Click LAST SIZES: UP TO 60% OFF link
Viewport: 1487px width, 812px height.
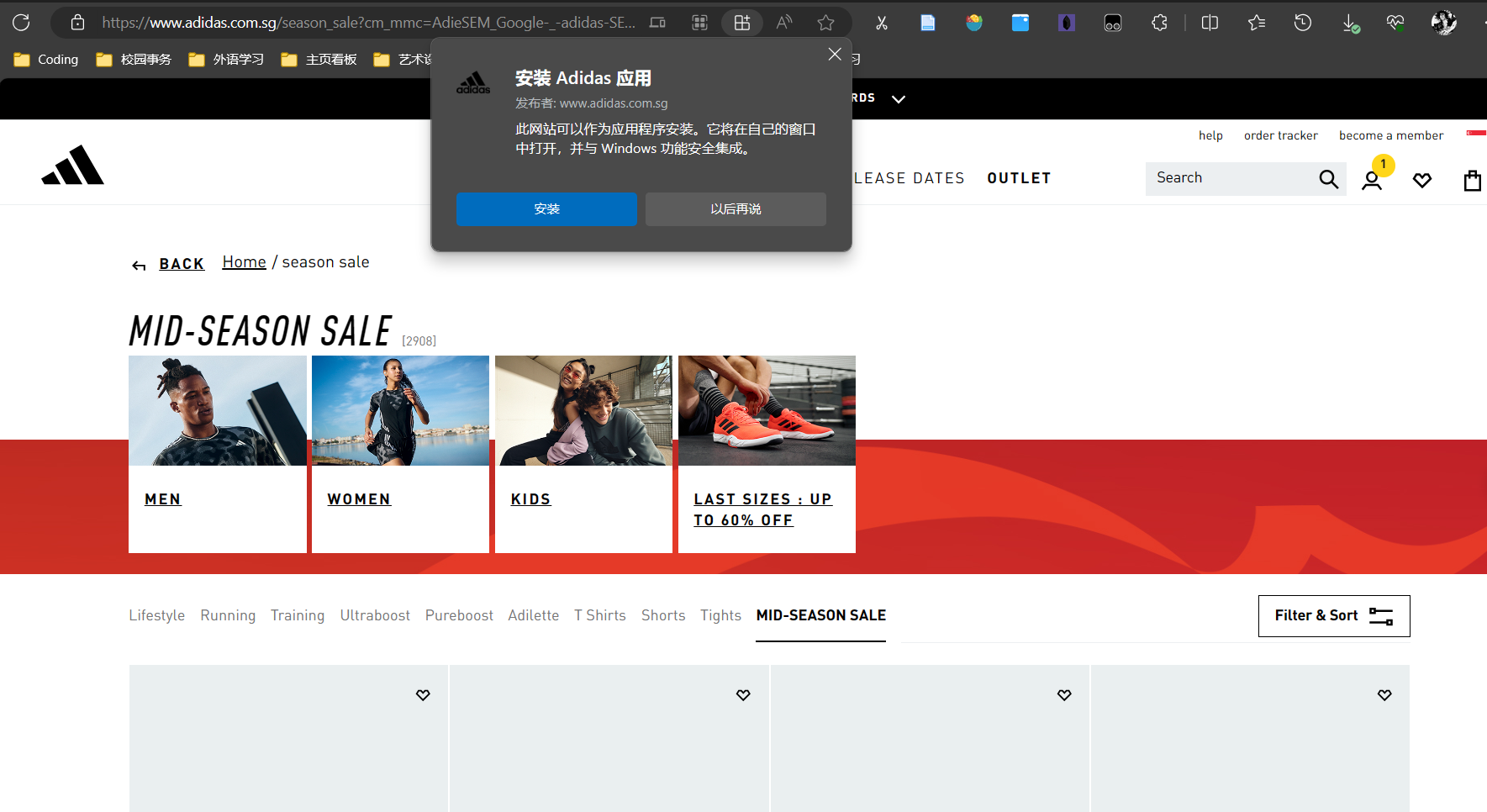(x=762, y=509)
